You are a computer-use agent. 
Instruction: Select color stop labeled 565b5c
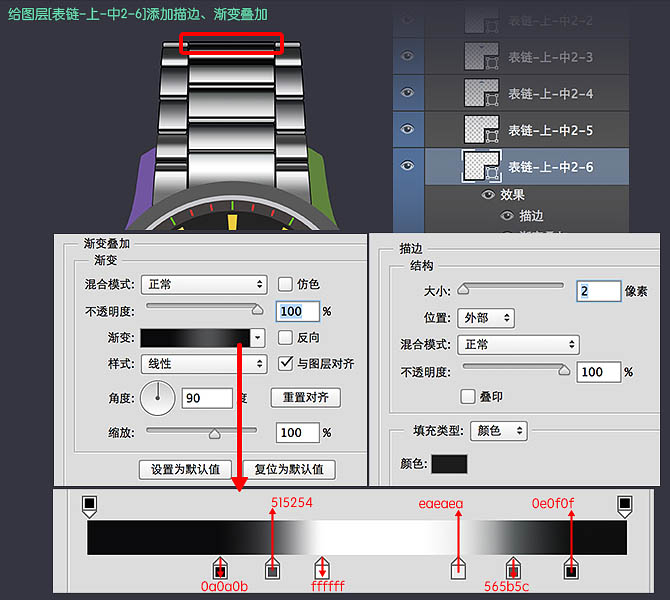coord(513,568)
